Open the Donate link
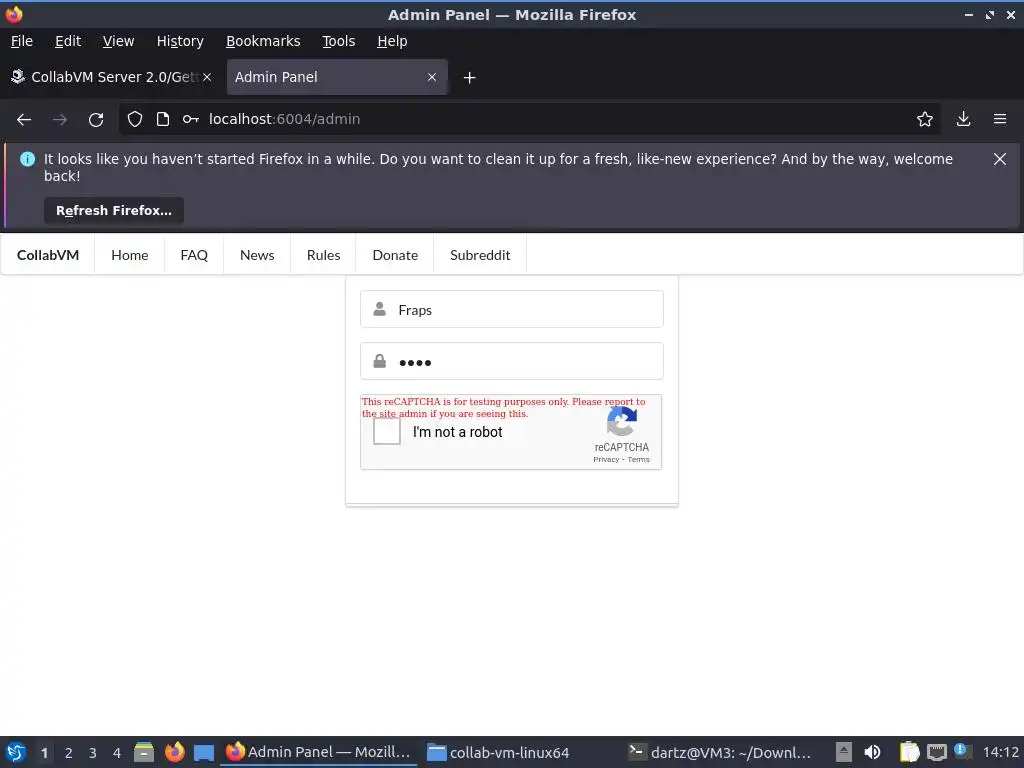This screenshot has width=1024, height=768. (395, 255)
